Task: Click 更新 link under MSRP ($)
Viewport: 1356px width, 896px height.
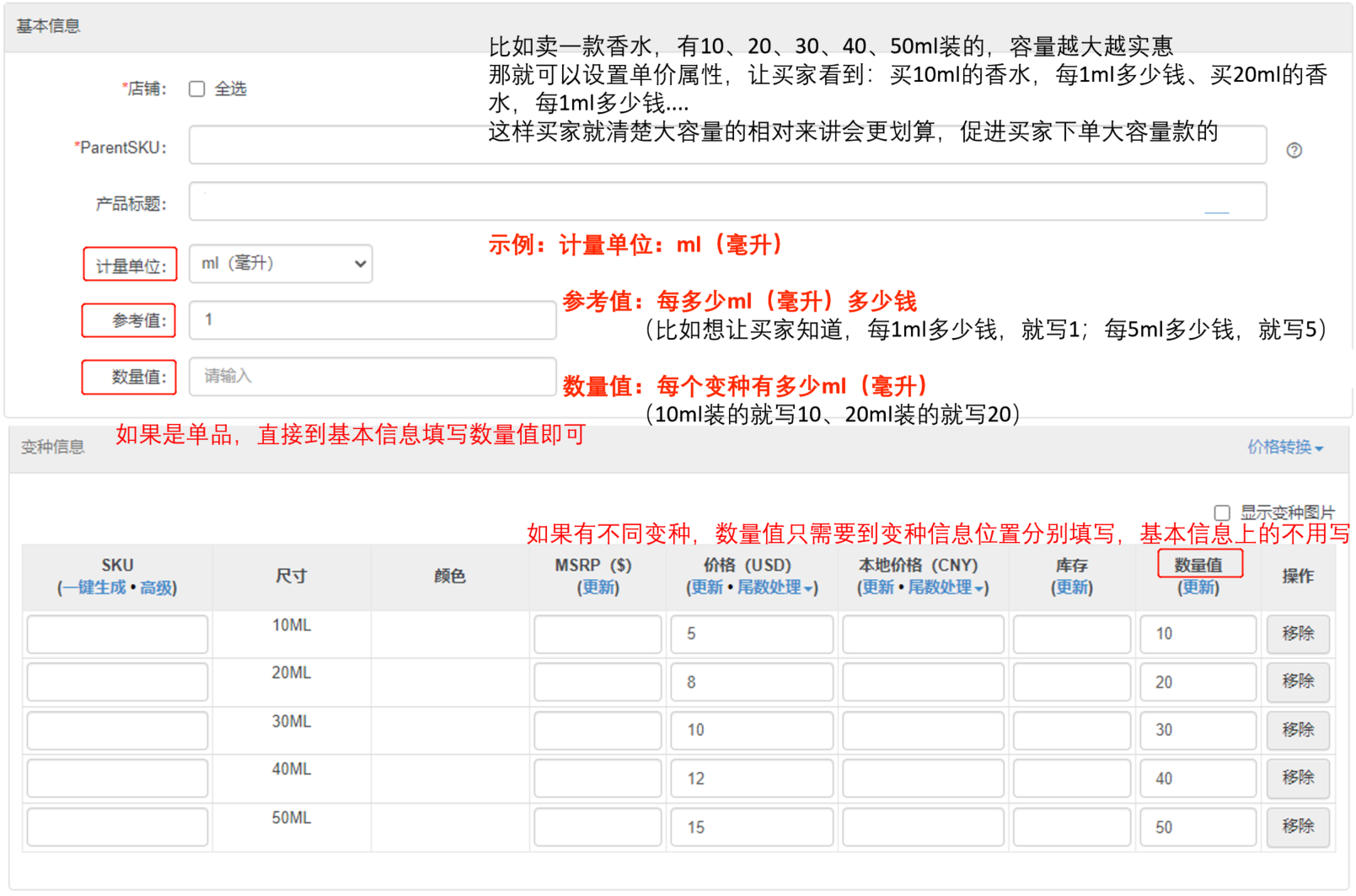Action: 598,587
